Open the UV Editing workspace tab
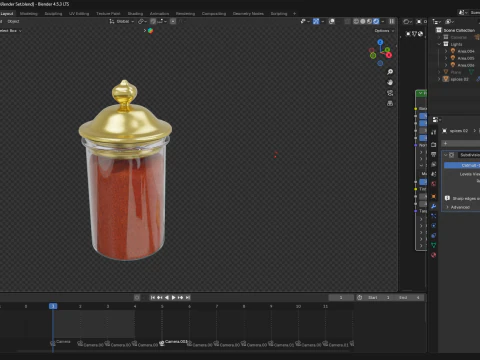Viewport: 480px width, 360px height. tap(79, 14)
